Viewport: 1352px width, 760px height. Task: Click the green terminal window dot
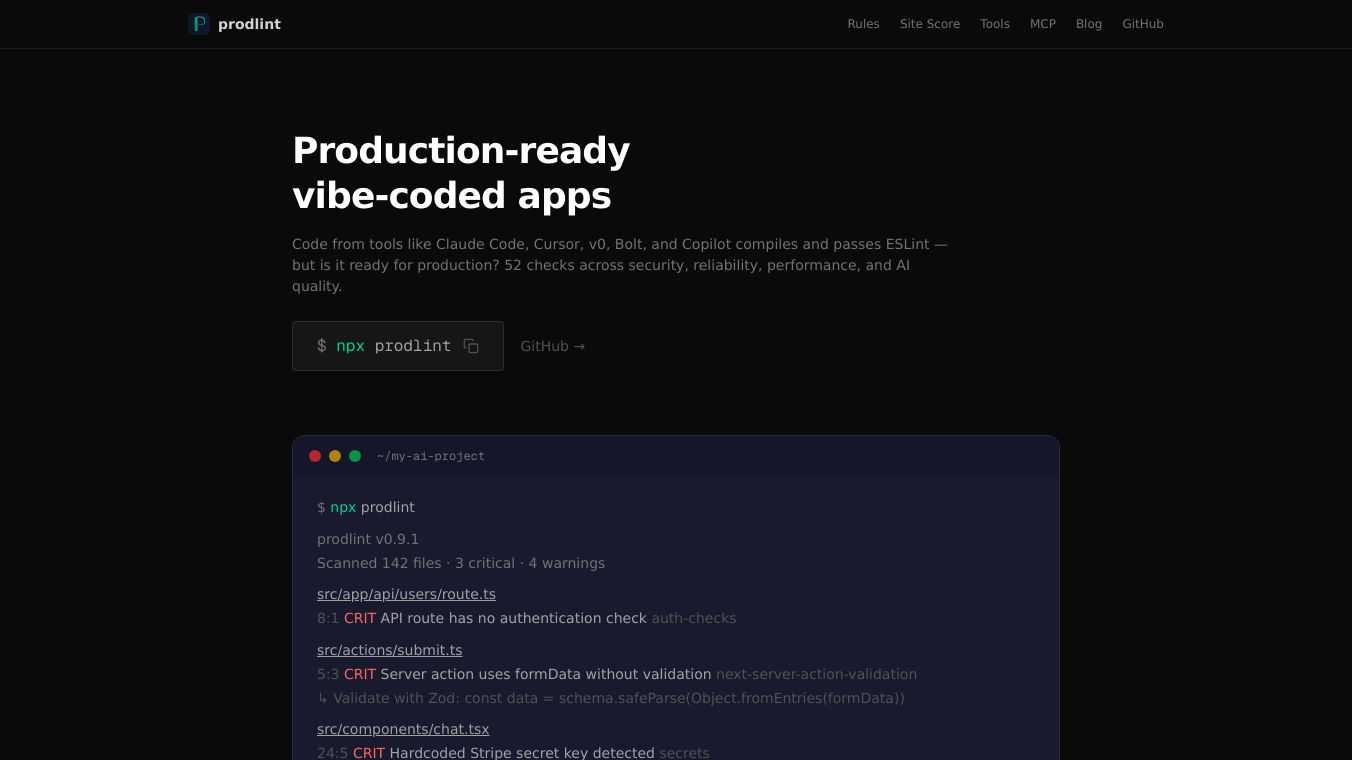coord(355,456)
